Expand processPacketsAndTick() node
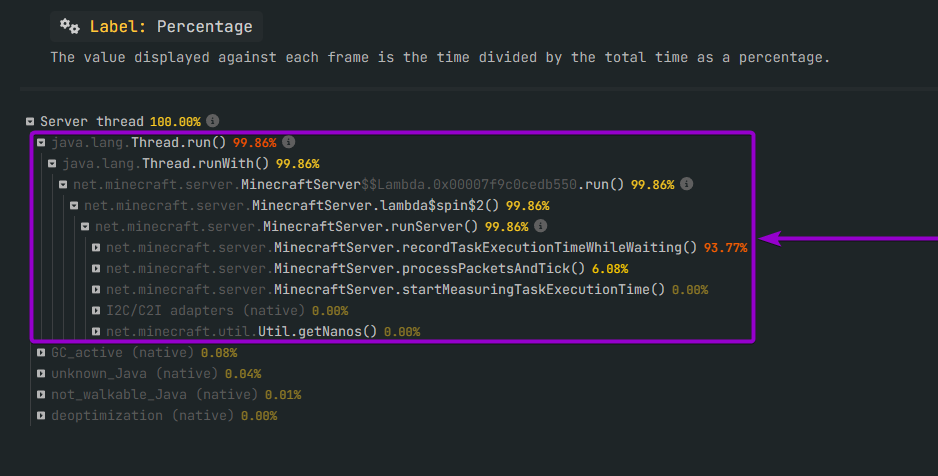938x476 pixels. click(x=96, y=268)
